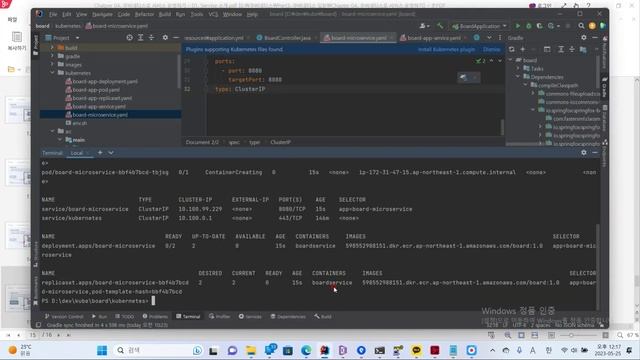The height and width of the screenshot is (360, 640).
Task: Expand all in Gradle panel toolbar
Action: pos(561,49)
